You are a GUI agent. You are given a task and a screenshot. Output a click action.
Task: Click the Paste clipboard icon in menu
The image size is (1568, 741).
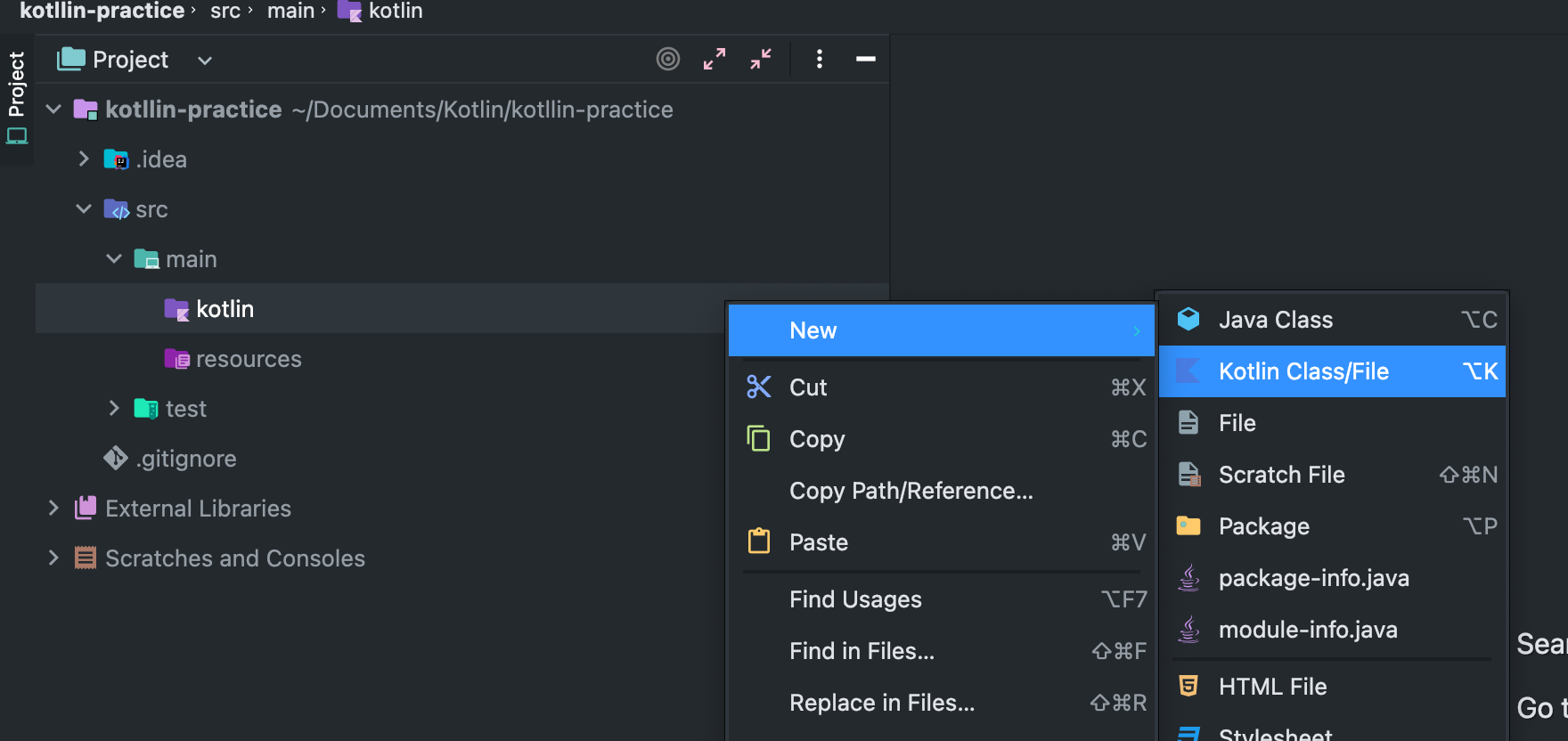(x=759, y=541)
